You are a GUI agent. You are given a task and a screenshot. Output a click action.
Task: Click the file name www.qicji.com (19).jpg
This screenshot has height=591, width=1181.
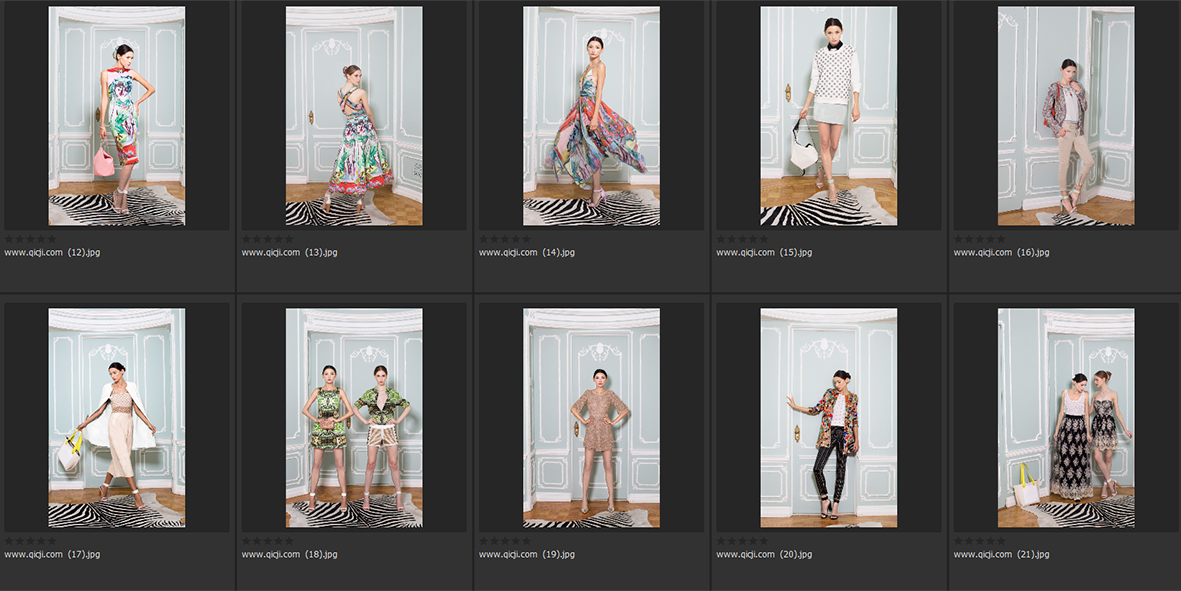tap(526, 555)
